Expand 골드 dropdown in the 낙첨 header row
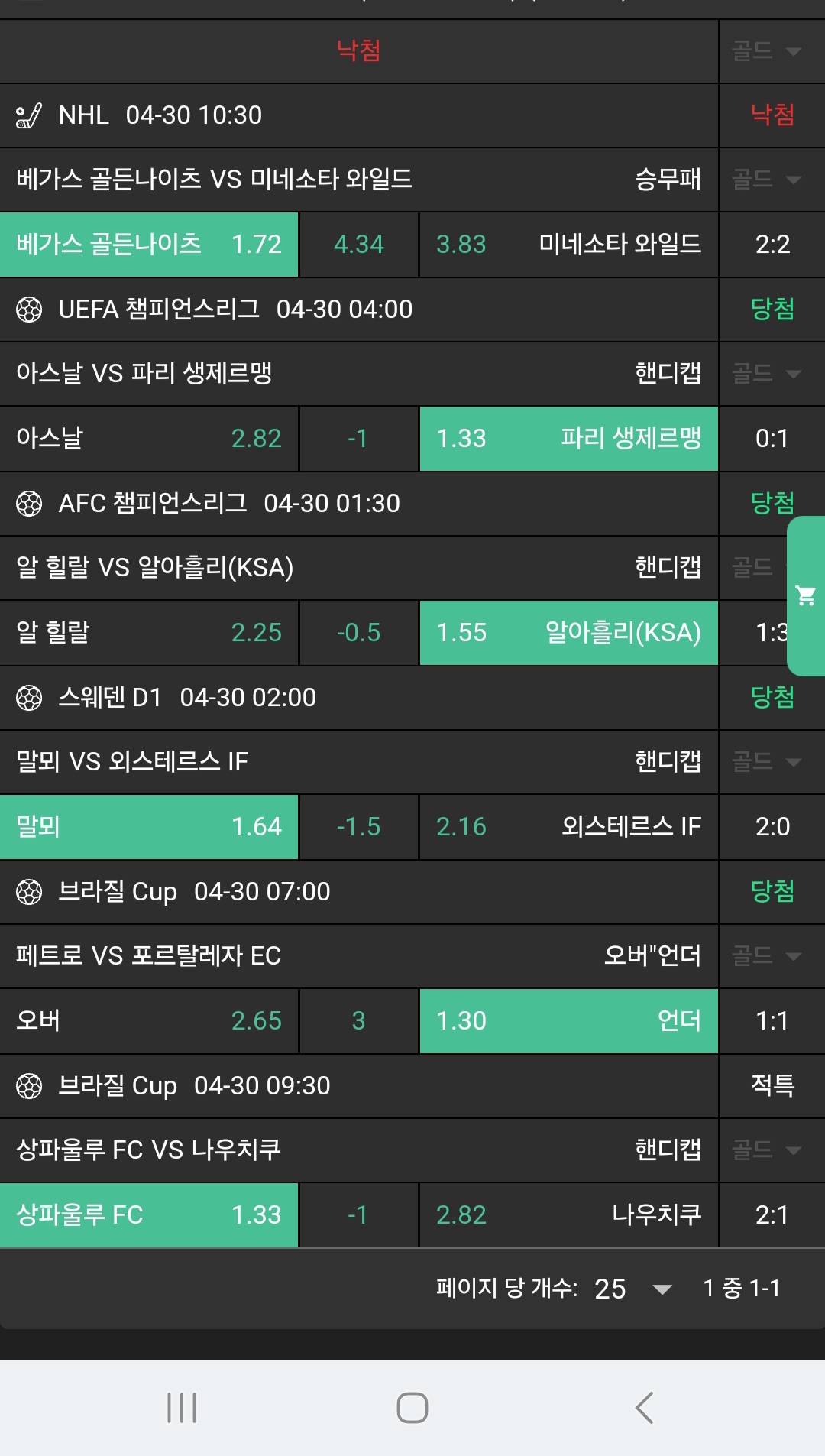The height and width of the screenshot is (1456, 825). point(767,51)
